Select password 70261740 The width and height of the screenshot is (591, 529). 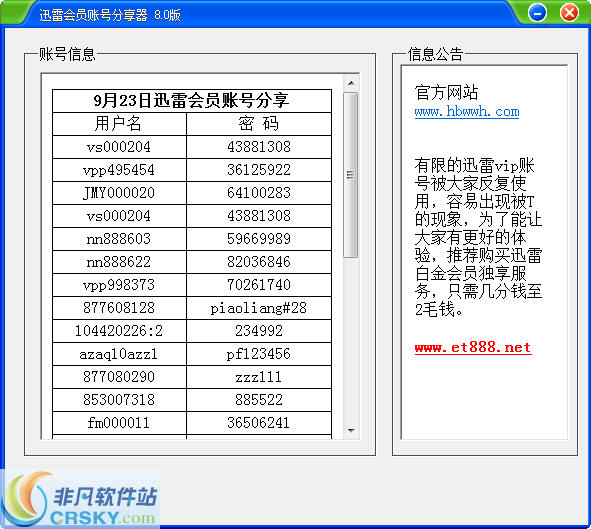pyautogui.click(x=259, y=285)
